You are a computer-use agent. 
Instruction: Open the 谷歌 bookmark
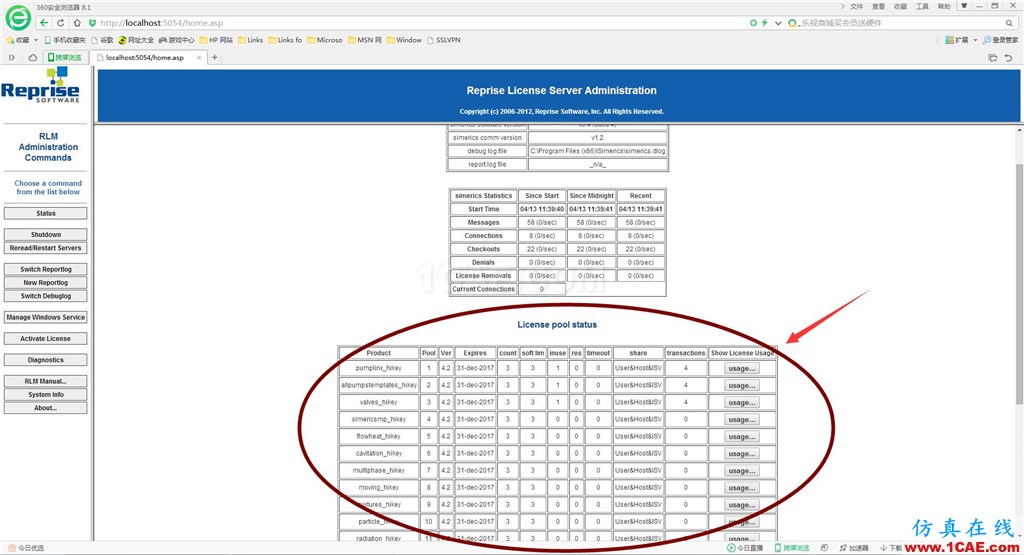click(102, 40)
